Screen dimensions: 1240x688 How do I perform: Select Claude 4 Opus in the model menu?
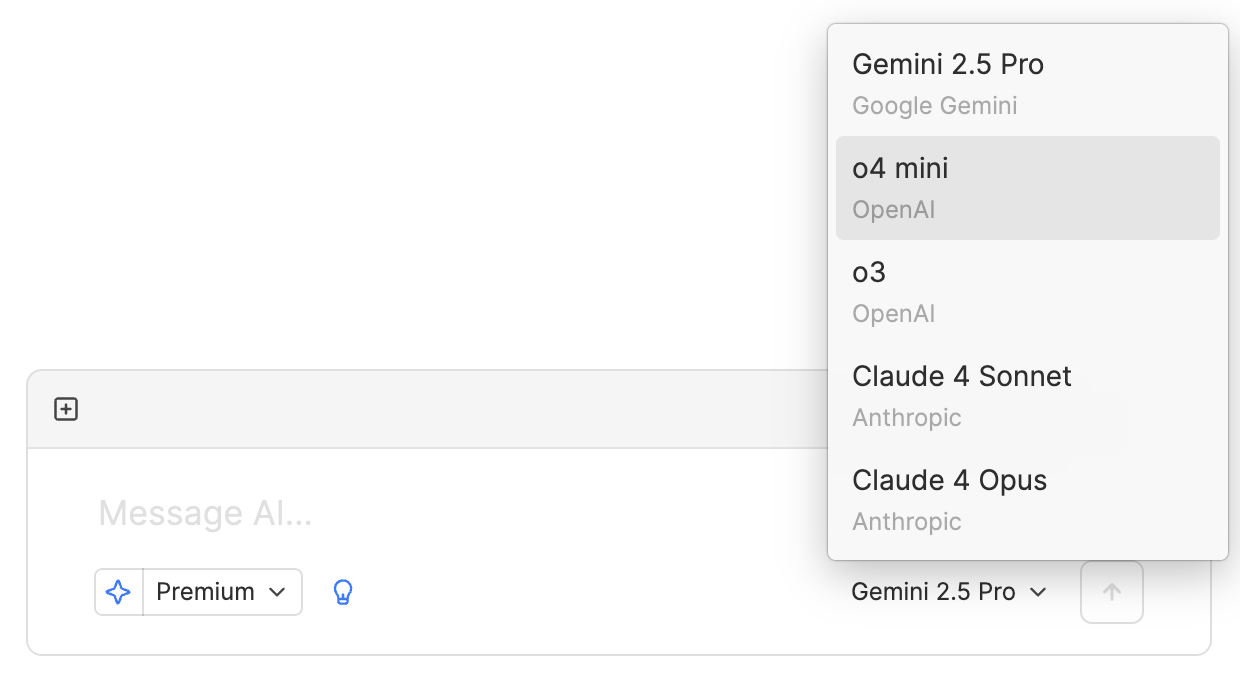point(1028,500)
